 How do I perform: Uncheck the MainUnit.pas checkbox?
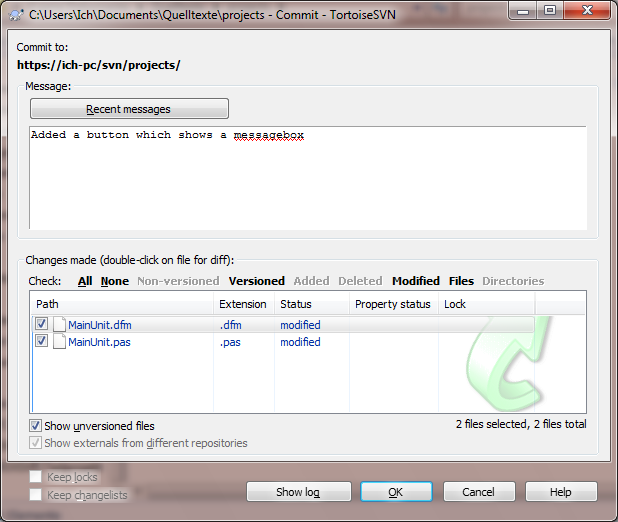click(x=41, y=341)
